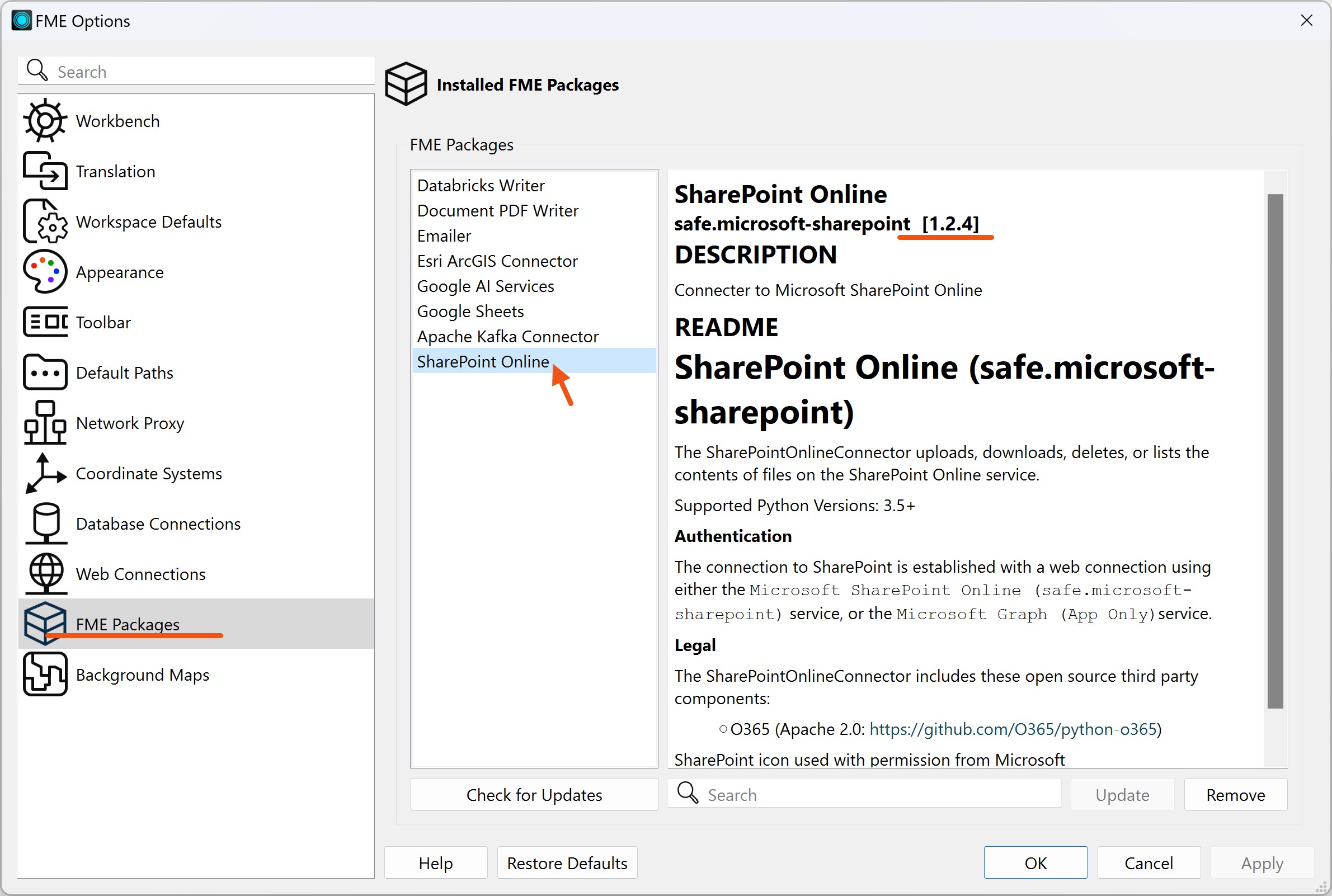The height and width of the screenshot is (896, 1332).
Task: Open Web Connections category
Action: click(196, 573)
